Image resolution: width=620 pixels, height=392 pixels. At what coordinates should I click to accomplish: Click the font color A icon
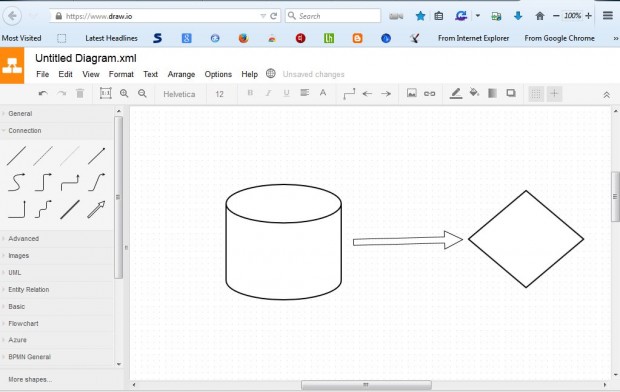click(x=323, y=93)
